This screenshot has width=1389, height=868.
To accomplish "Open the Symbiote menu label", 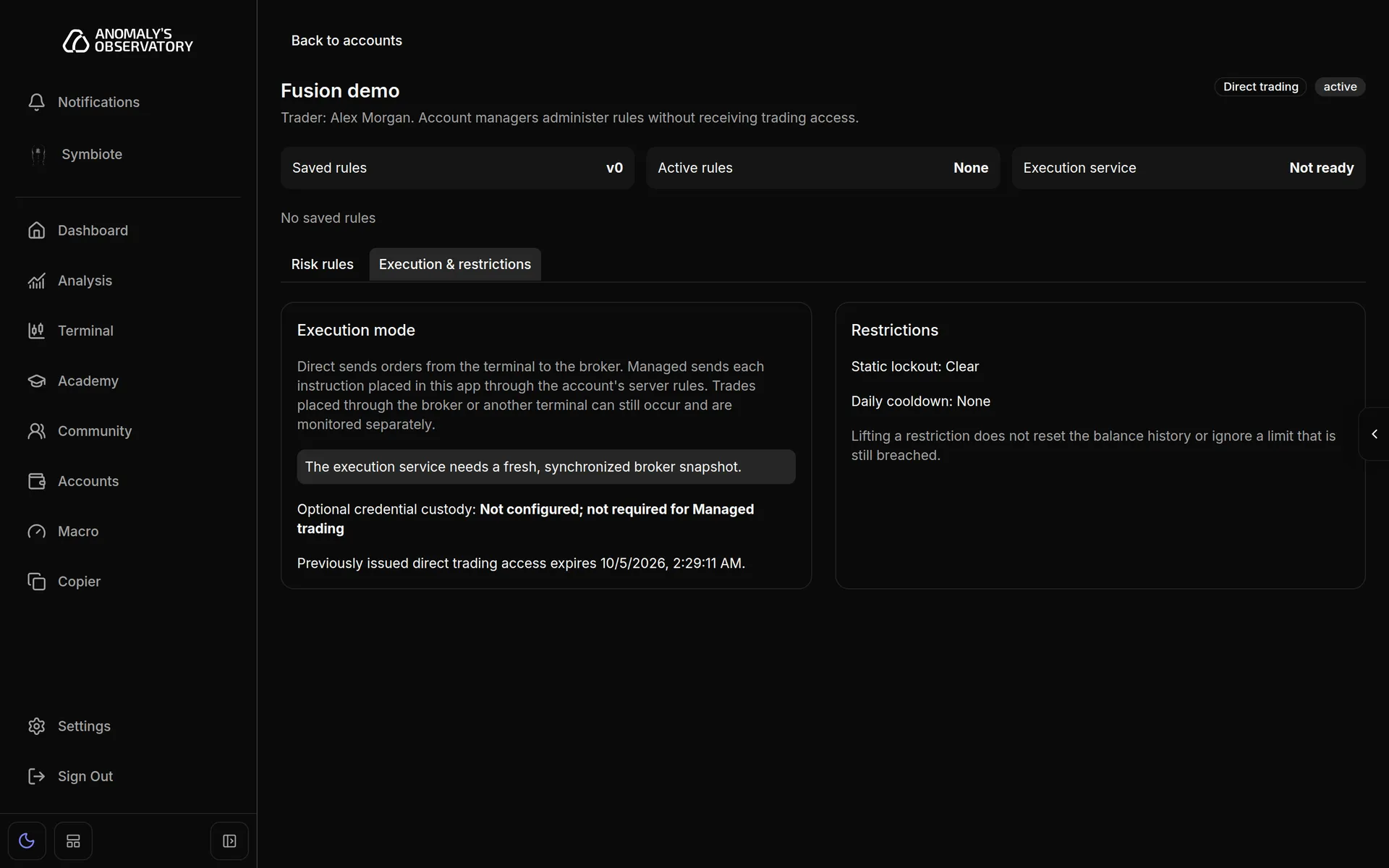I will tap(92, 154).
